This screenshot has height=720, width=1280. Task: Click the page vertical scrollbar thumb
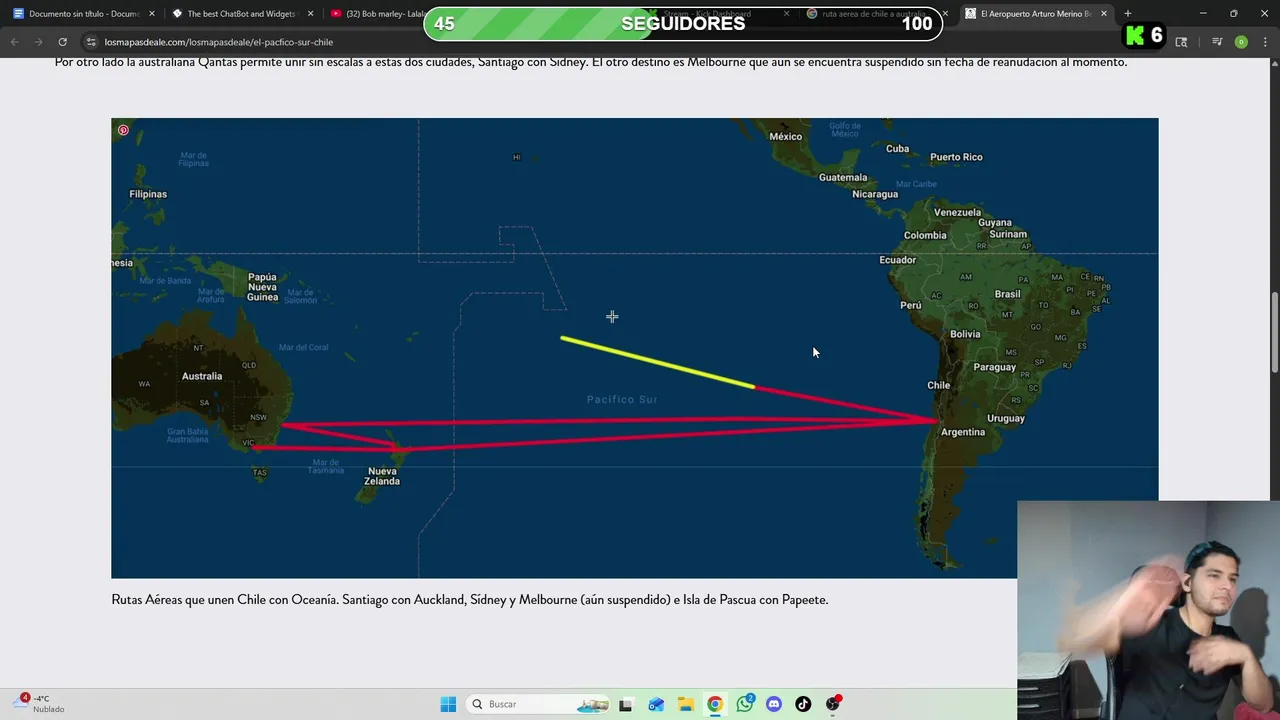[1274, 332]
